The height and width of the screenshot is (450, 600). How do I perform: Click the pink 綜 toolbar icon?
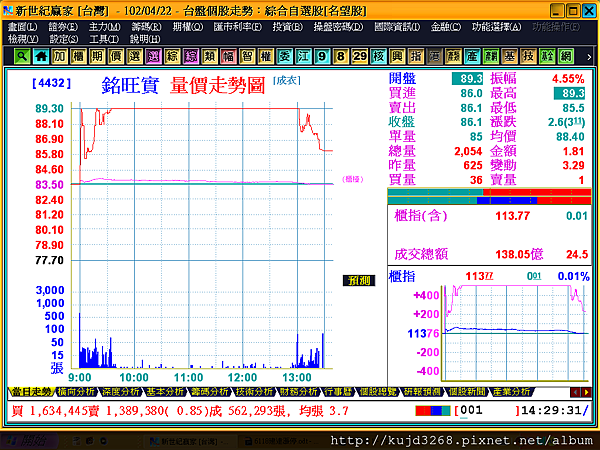pyautogui.click(x=191, y=57)
